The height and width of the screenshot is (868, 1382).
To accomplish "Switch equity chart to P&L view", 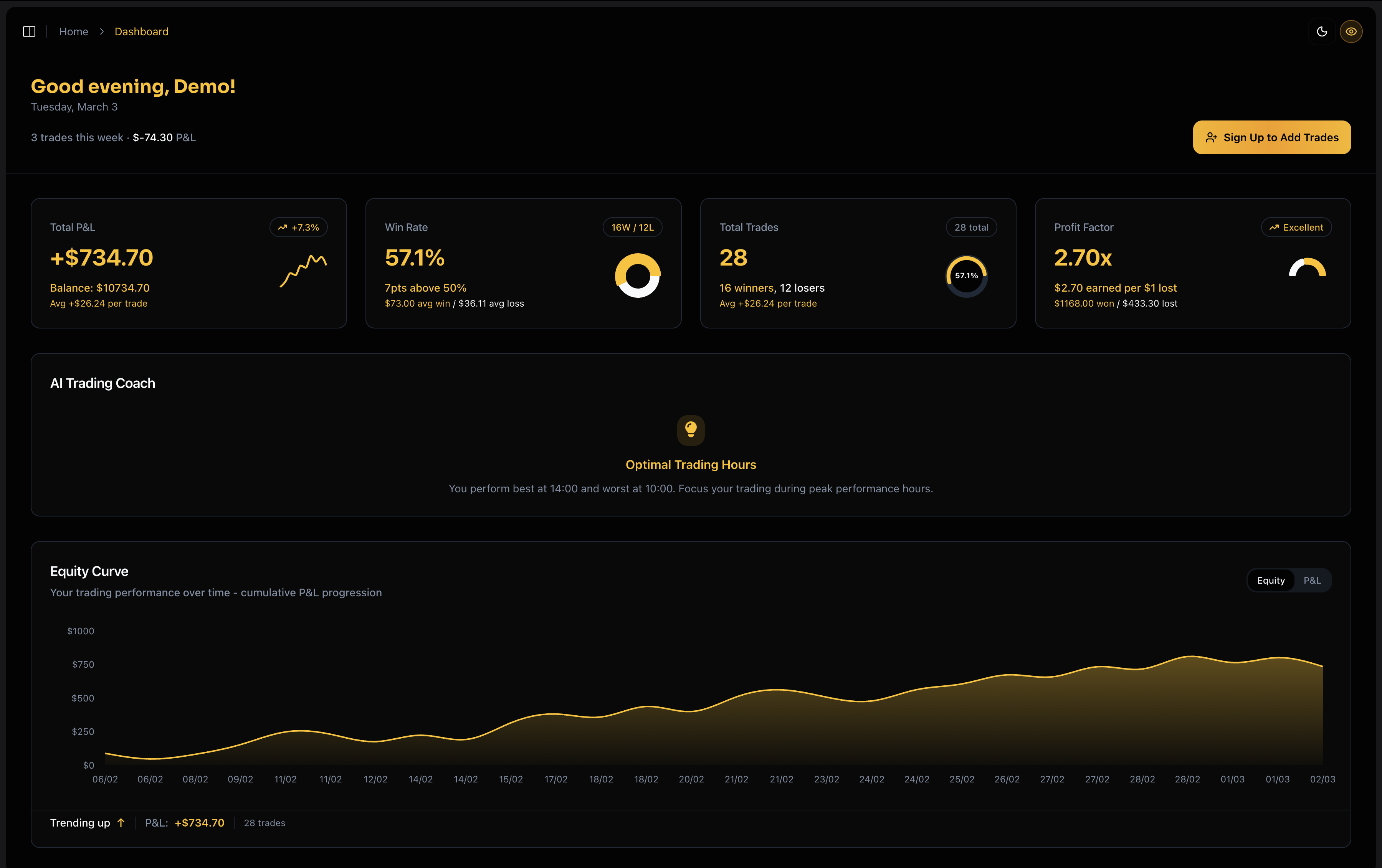I will pos(1312,580).
